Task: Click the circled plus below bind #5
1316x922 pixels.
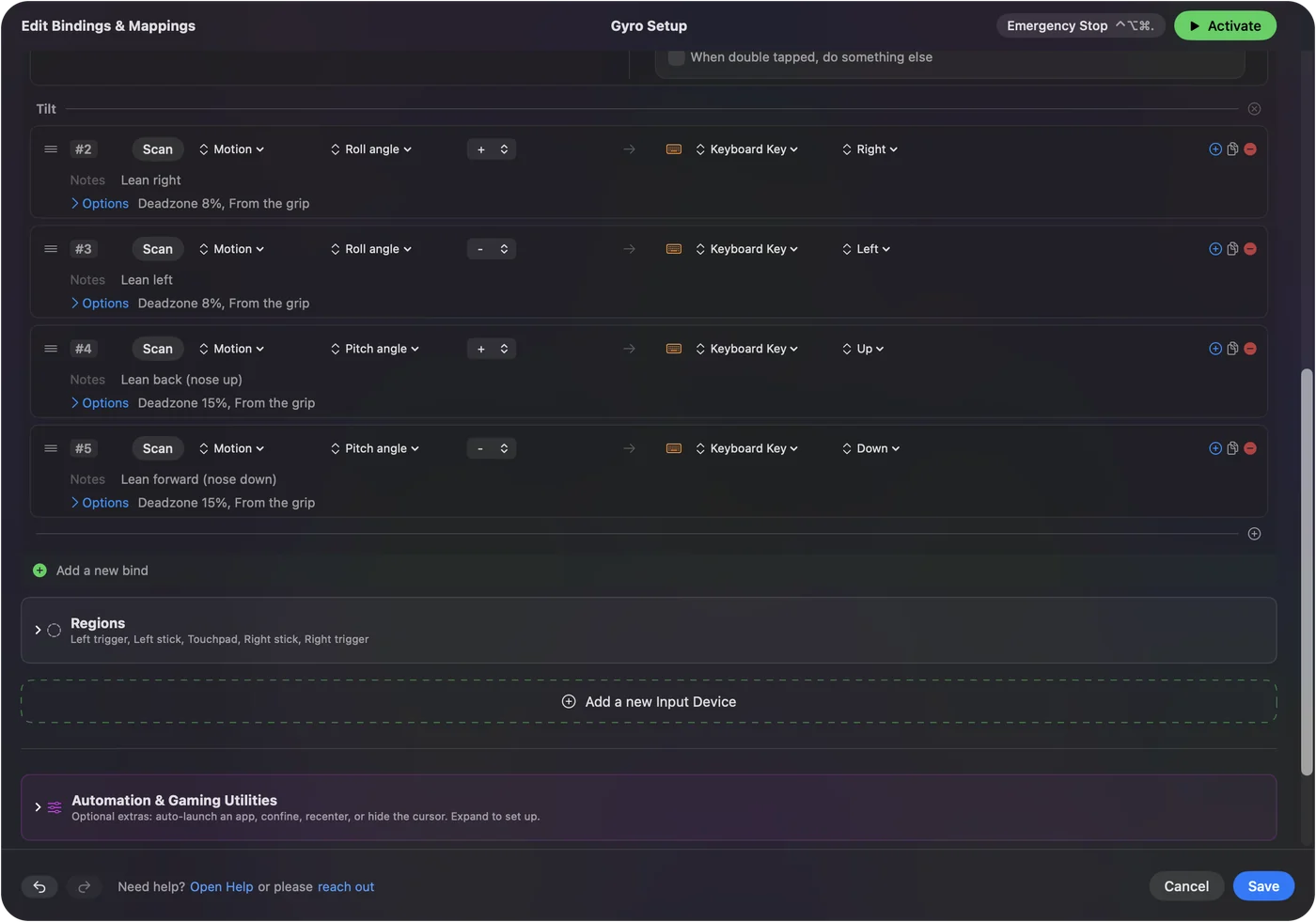Action: coord(1254,534)
